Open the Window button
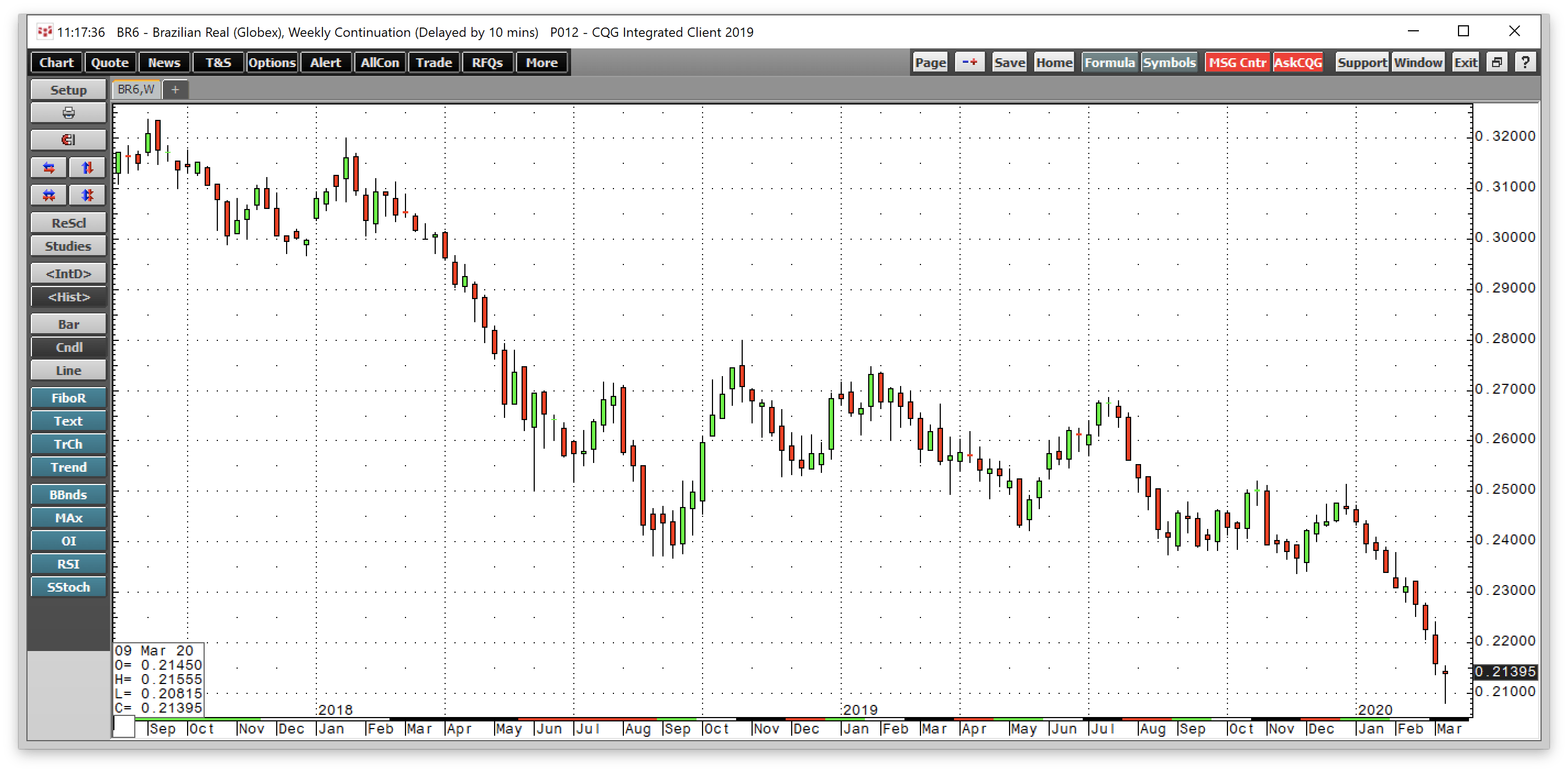This screenshot has height=772, width=1568. [1418, 63]
